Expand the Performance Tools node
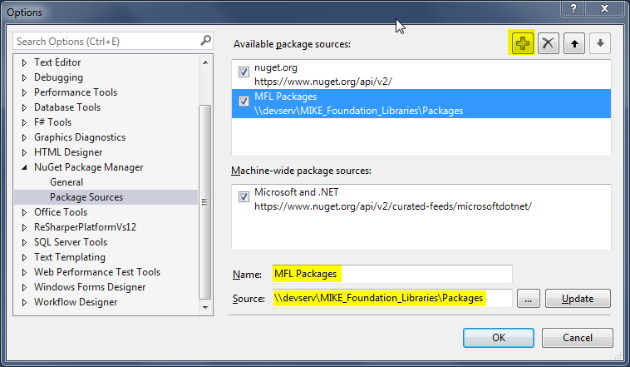630x367 pixels. point(24,92)
